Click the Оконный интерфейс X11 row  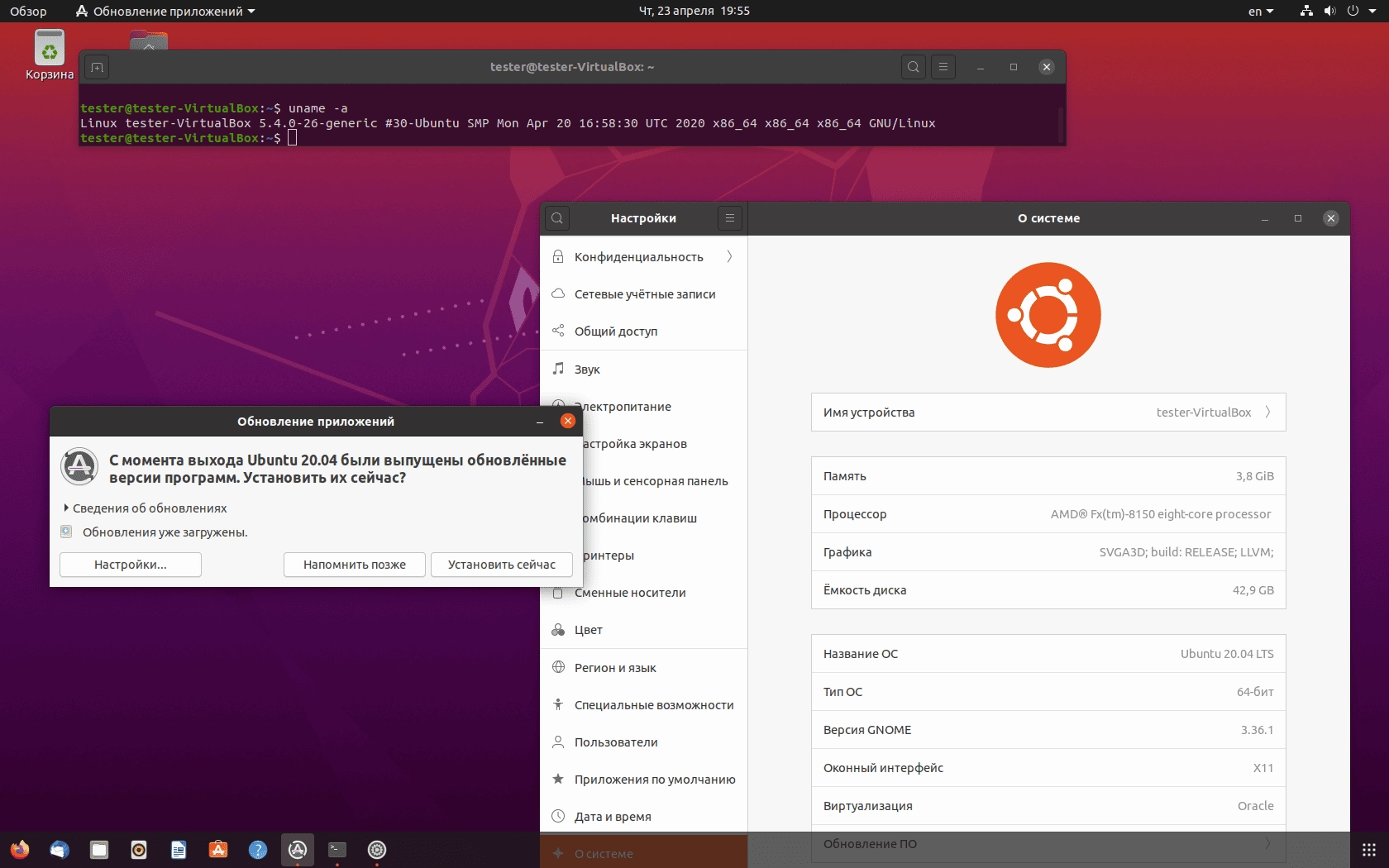coord(1048,768)
